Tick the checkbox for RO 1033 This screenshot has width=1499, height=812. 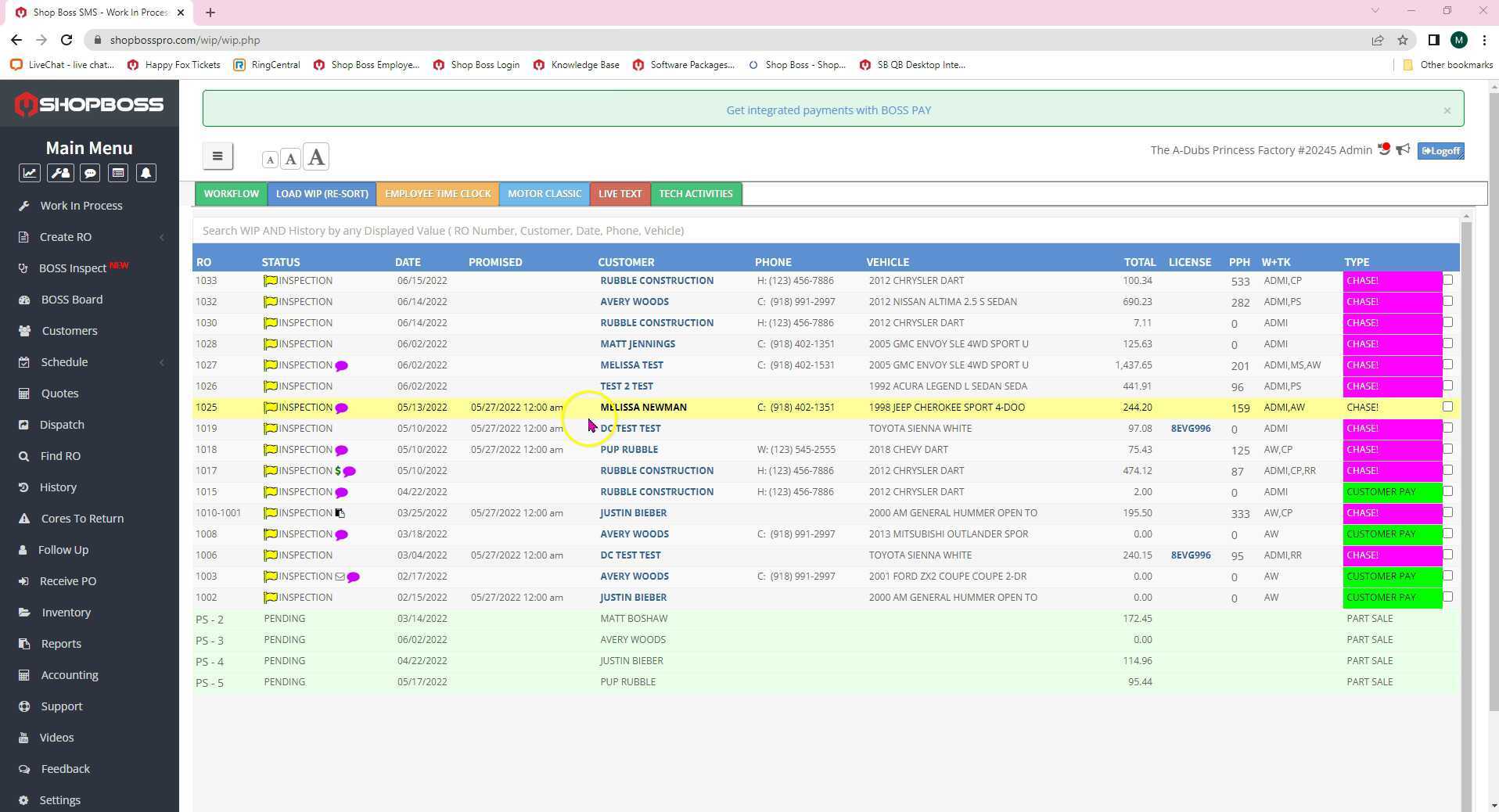click(1447, 280)
